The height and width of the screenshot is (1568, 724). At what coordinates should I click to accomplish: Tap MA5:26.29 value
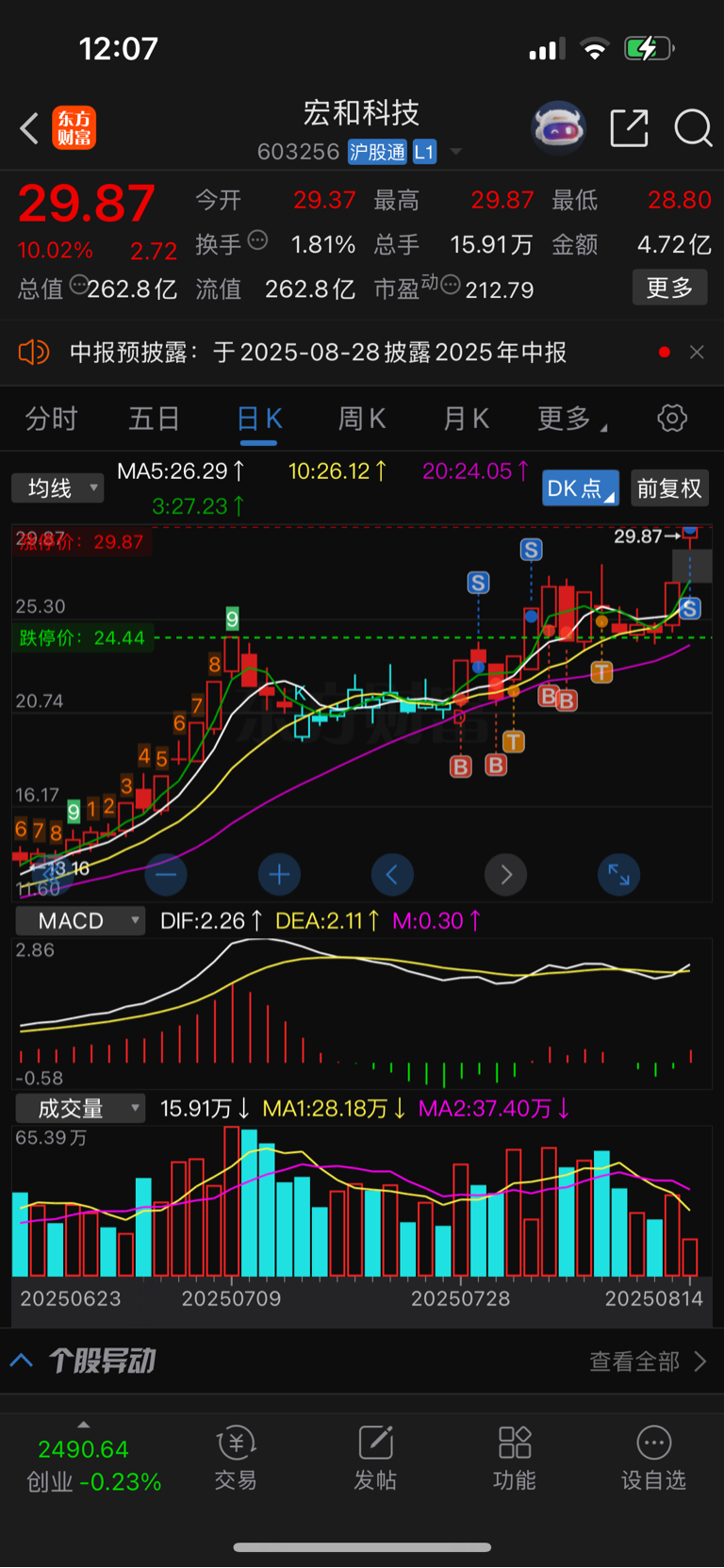(x=181, y=470)
